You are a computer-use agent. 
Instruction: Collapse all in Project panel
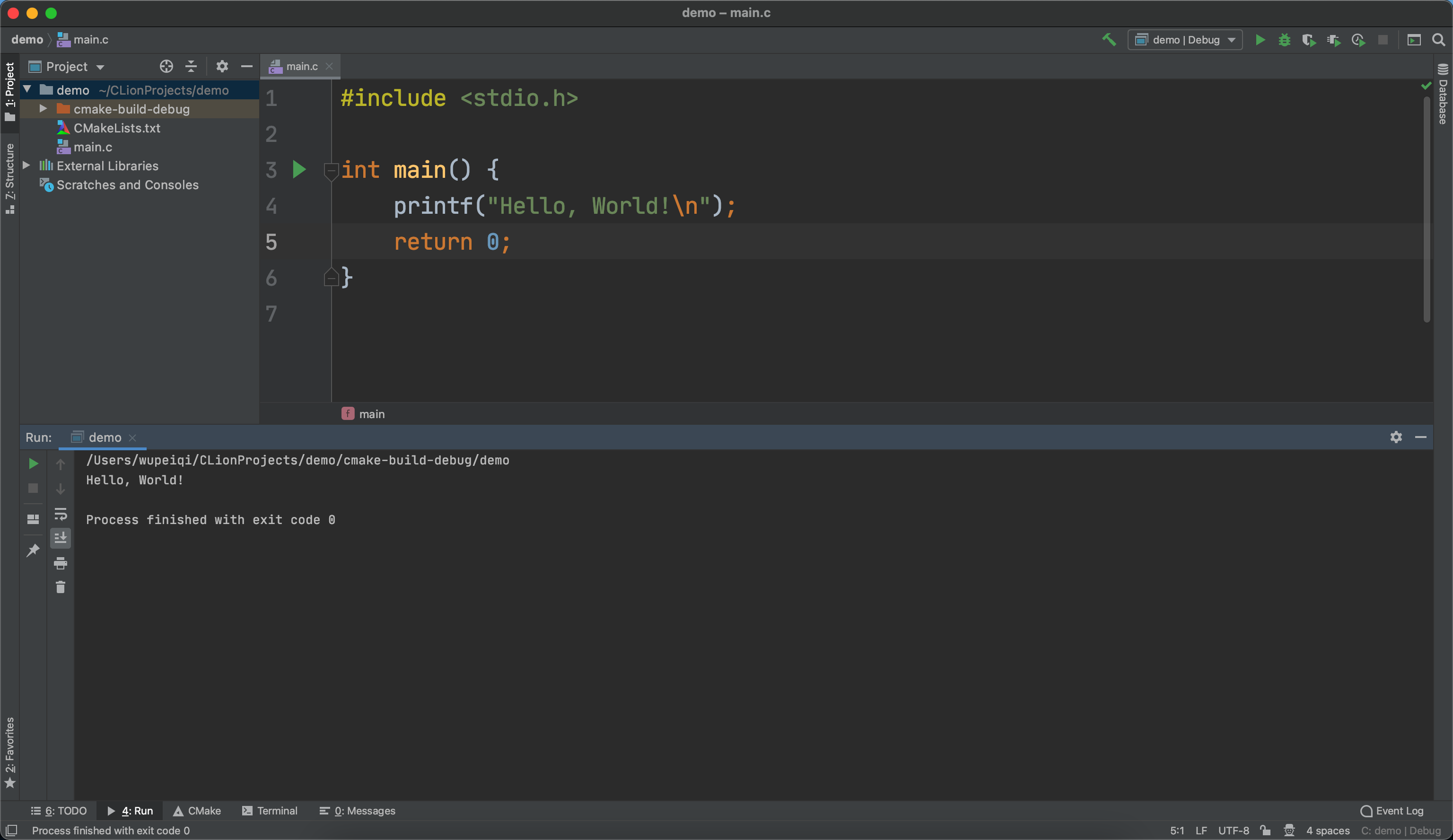tap(191, 67)
